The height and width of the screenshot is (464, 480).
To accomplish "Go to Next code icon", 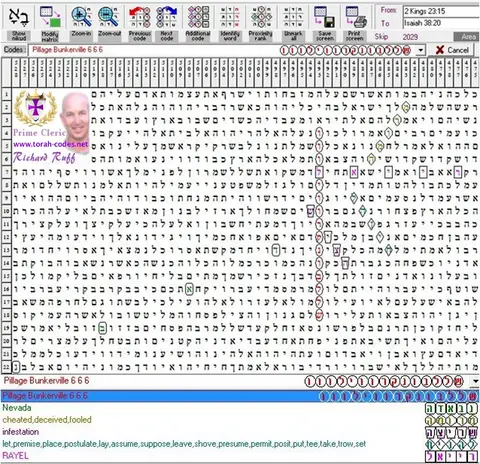I will coord(166,17).
